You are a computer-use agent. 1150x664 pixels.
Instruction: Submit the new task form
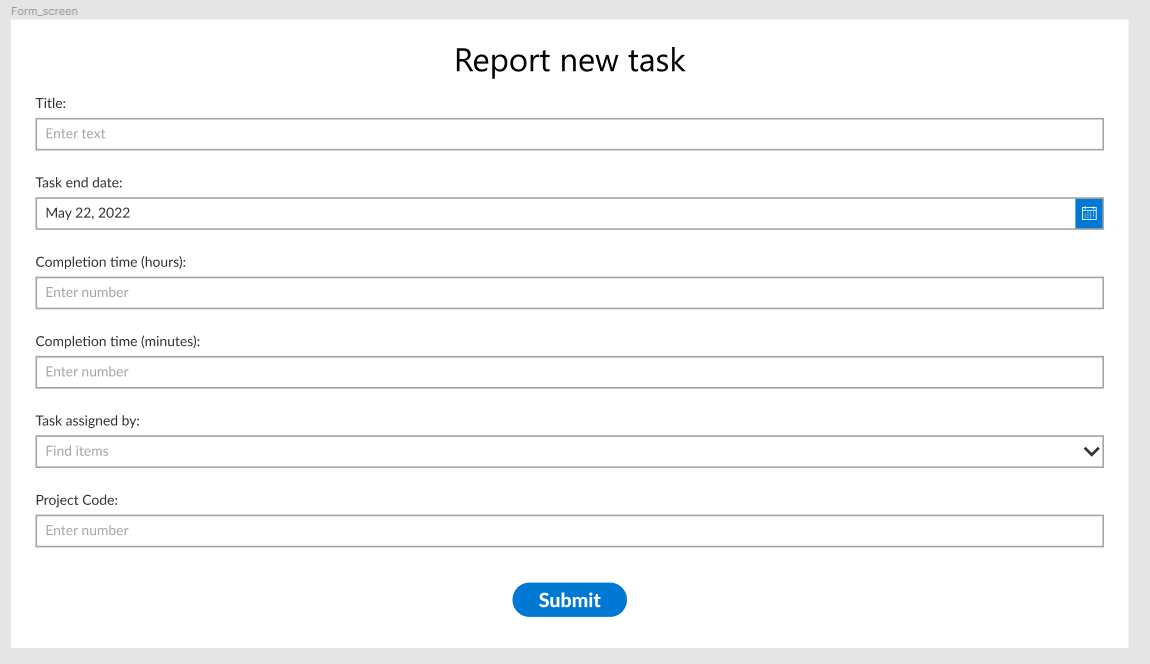point(569,600)
